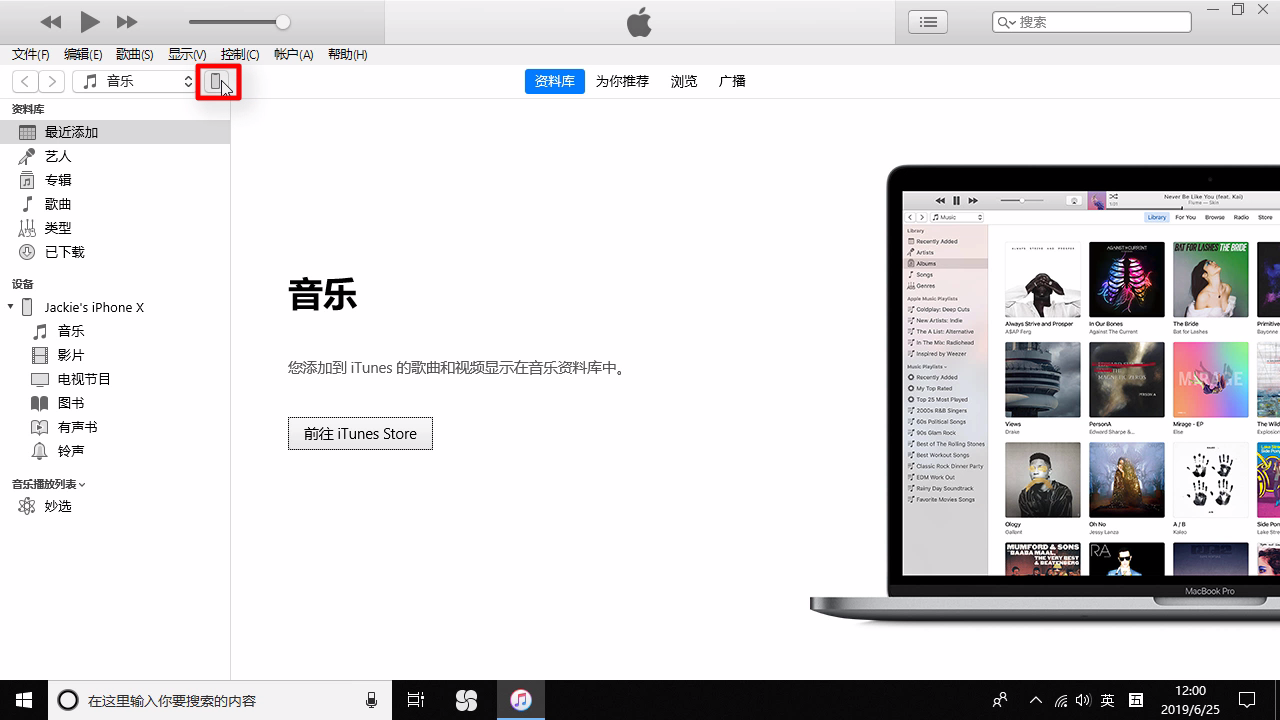This screenshot has width=1280, height=720.
Task: Click the MacBook iTunes preview image
Action: click(1045, 395)
